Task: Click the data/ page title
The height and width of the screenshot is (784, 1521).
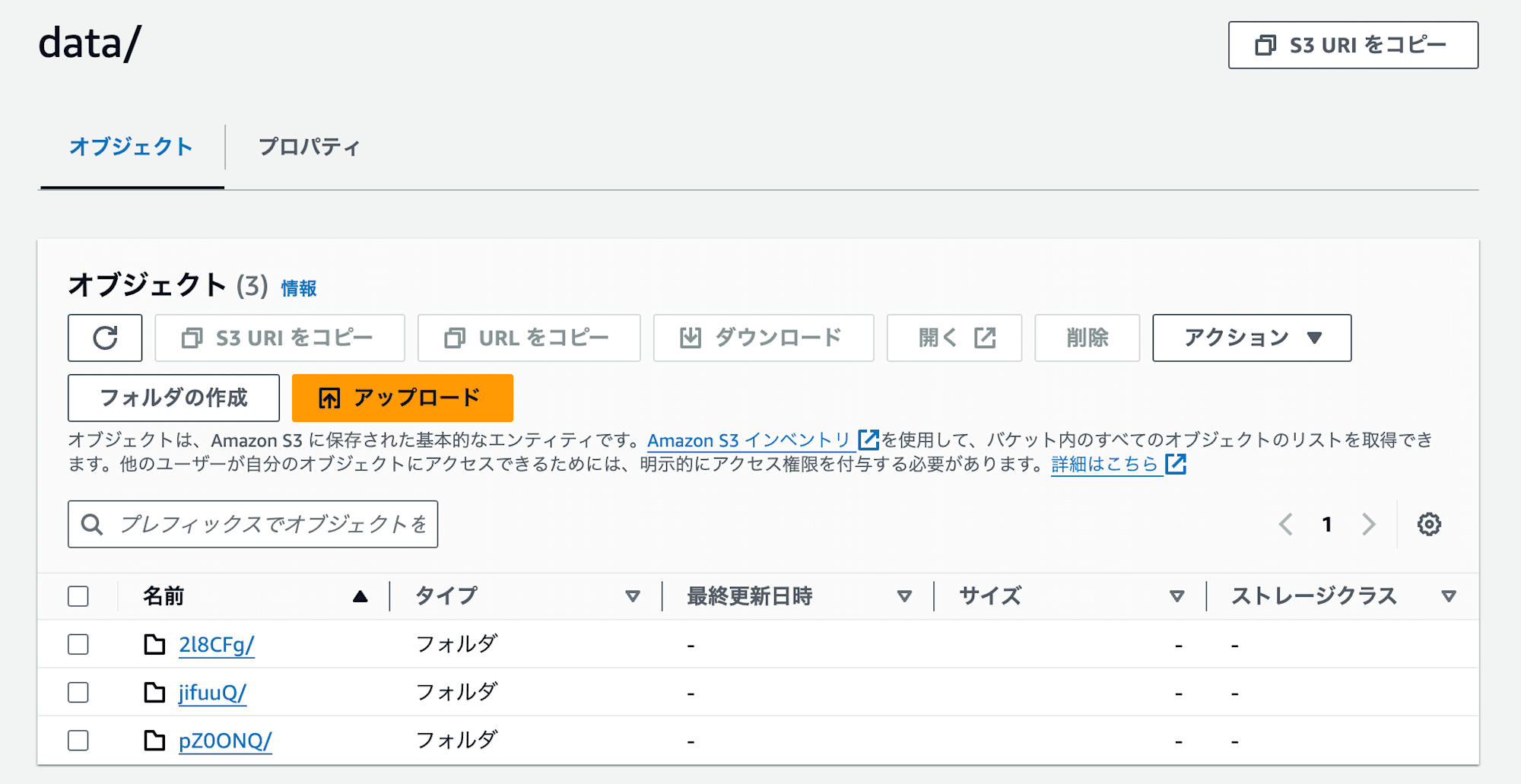Action: coord(90,43)
